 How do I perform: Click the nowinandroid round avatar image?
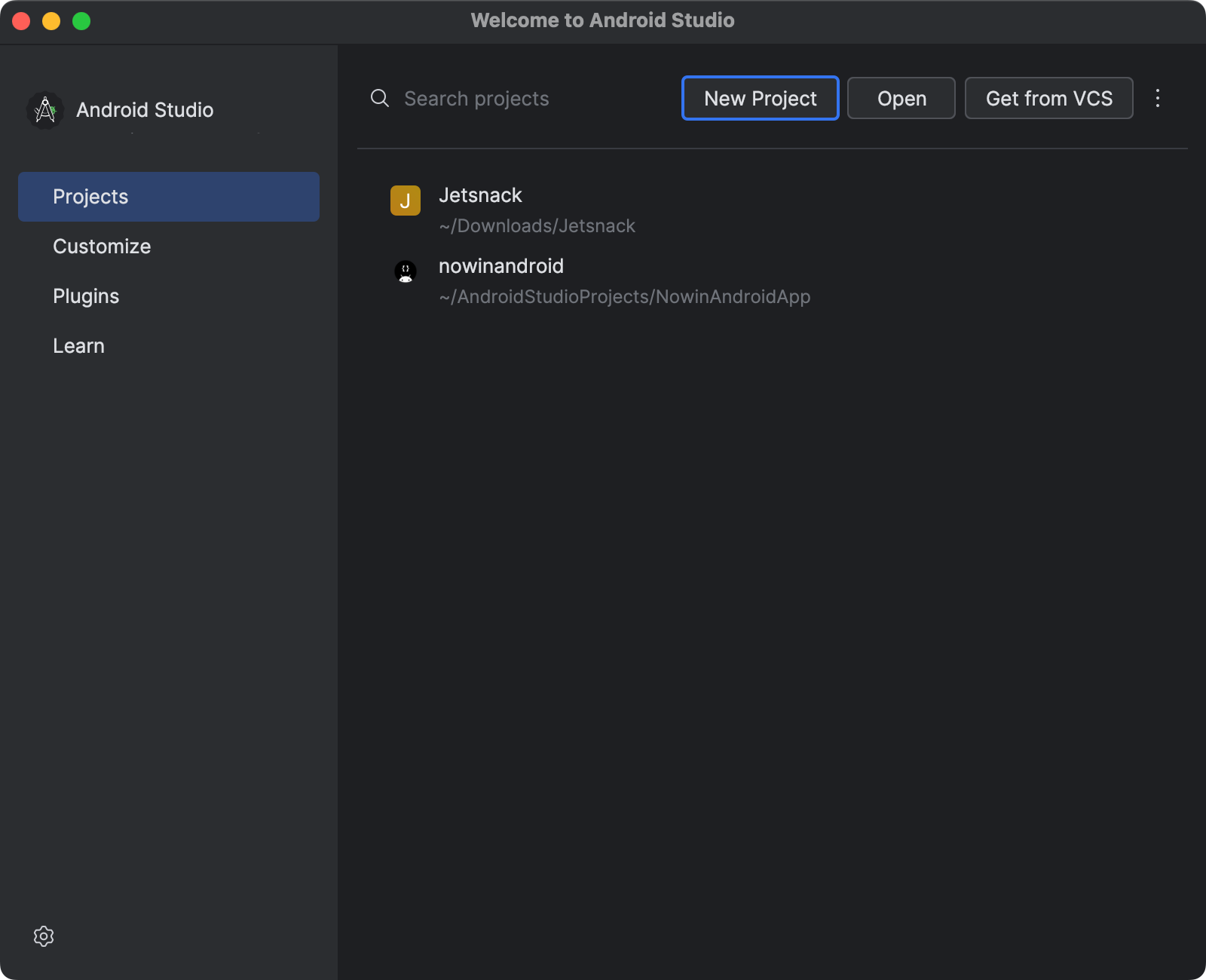(405, 272)
